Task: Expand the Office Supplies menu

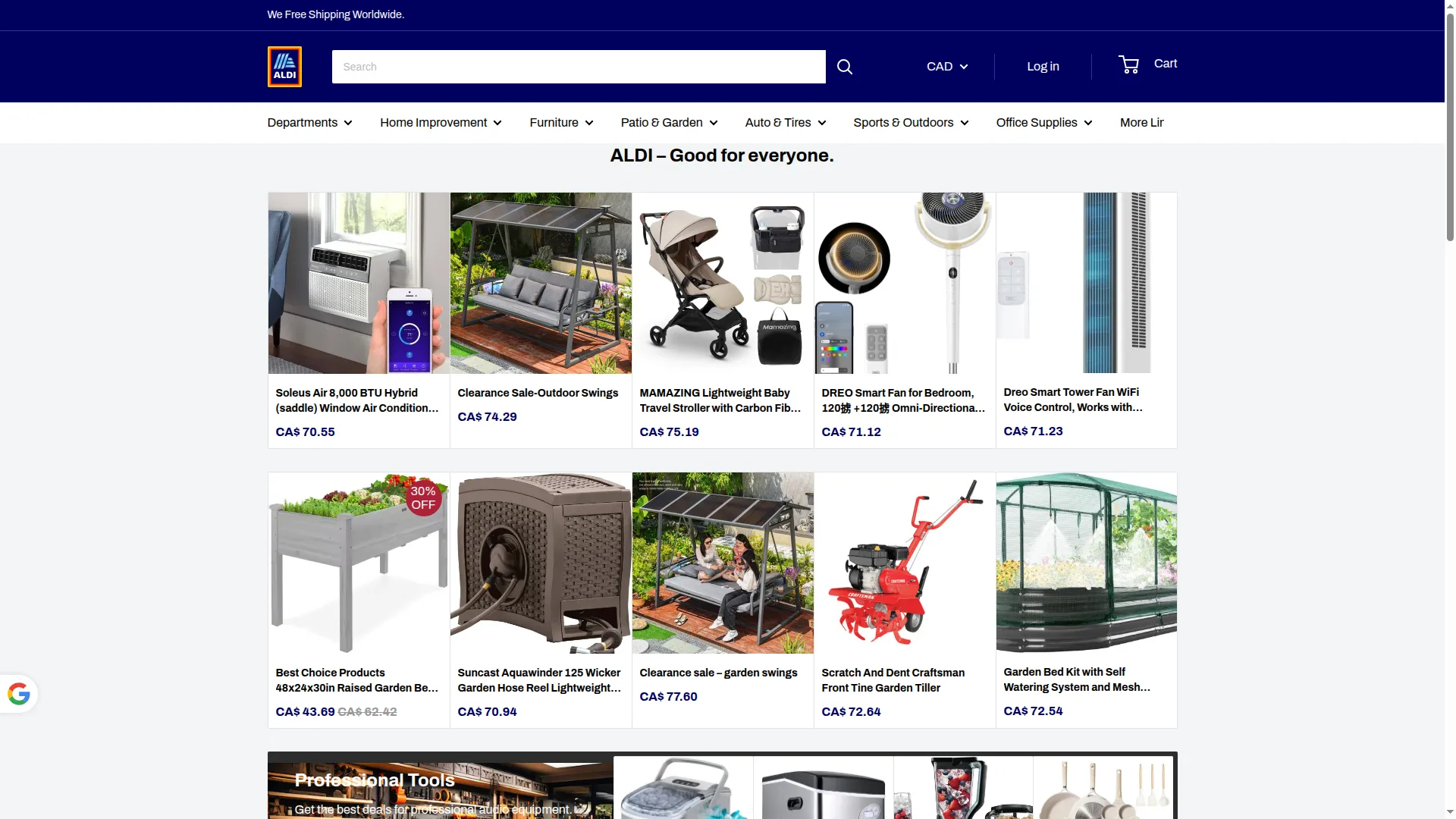Action: (1043, 123)
